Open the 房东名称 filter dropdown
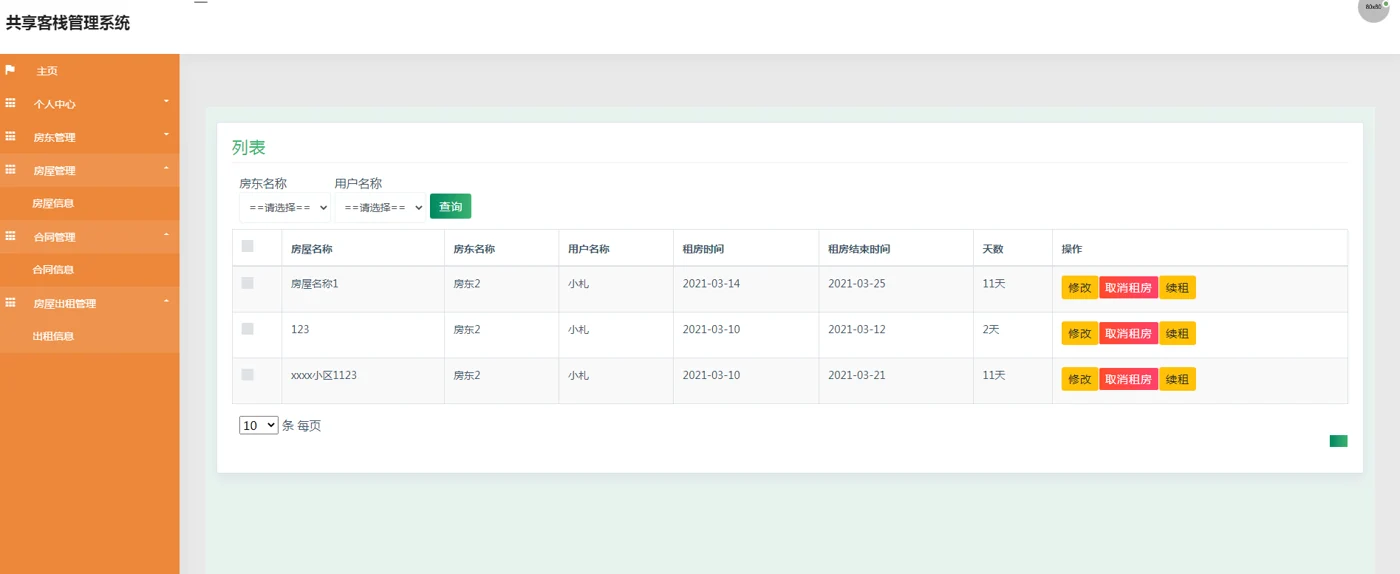The width and height of the screenshot is (1400, 574). tap(284, 207)
